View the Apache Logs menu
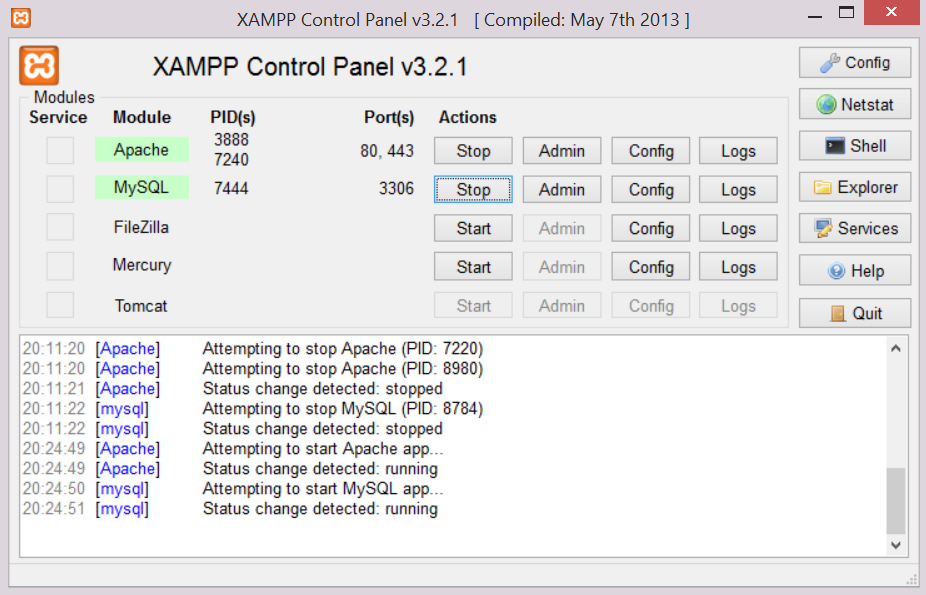This screenshot has width=926, height=595. click(x=738, y=151)
